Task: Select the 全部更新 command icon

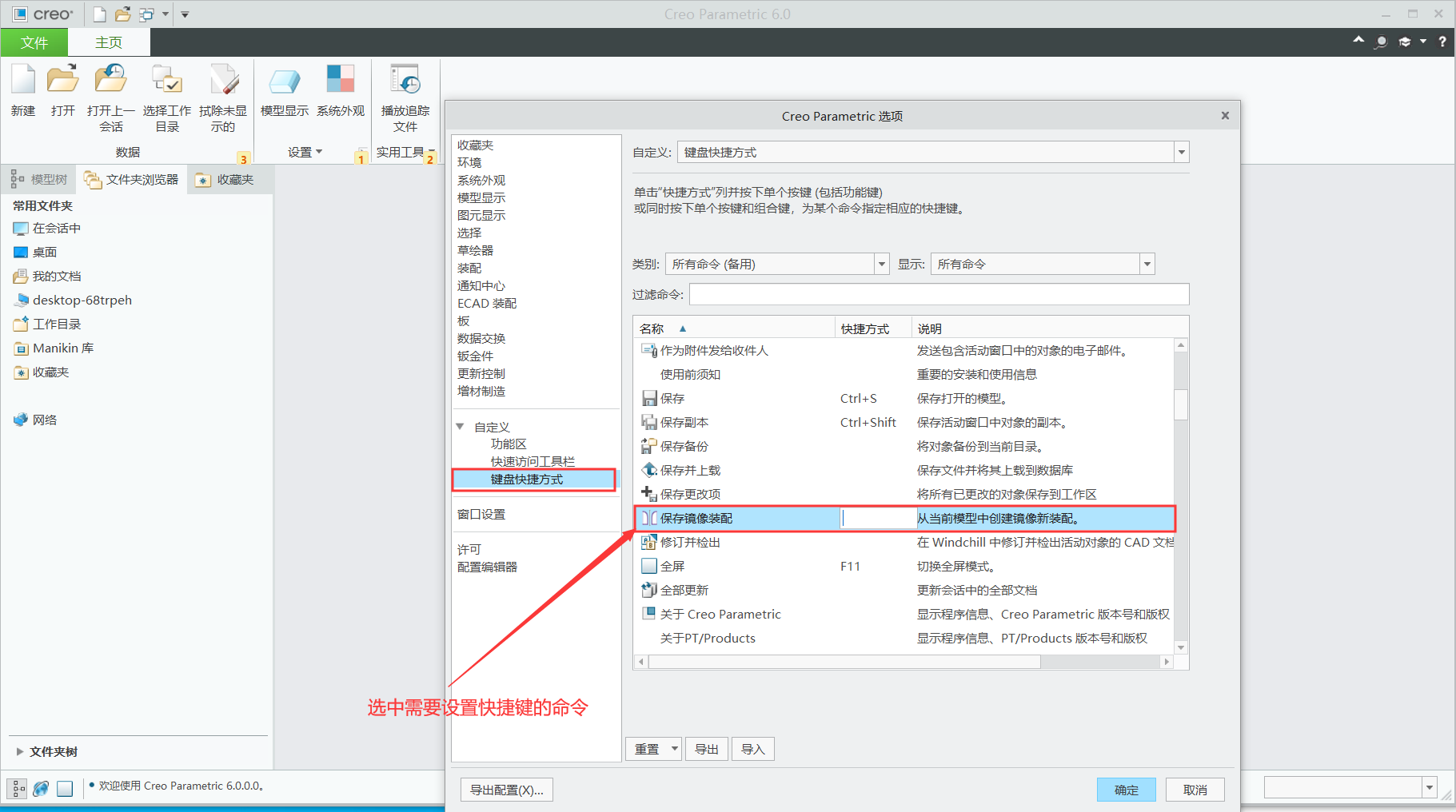Action: pos(649,590)
